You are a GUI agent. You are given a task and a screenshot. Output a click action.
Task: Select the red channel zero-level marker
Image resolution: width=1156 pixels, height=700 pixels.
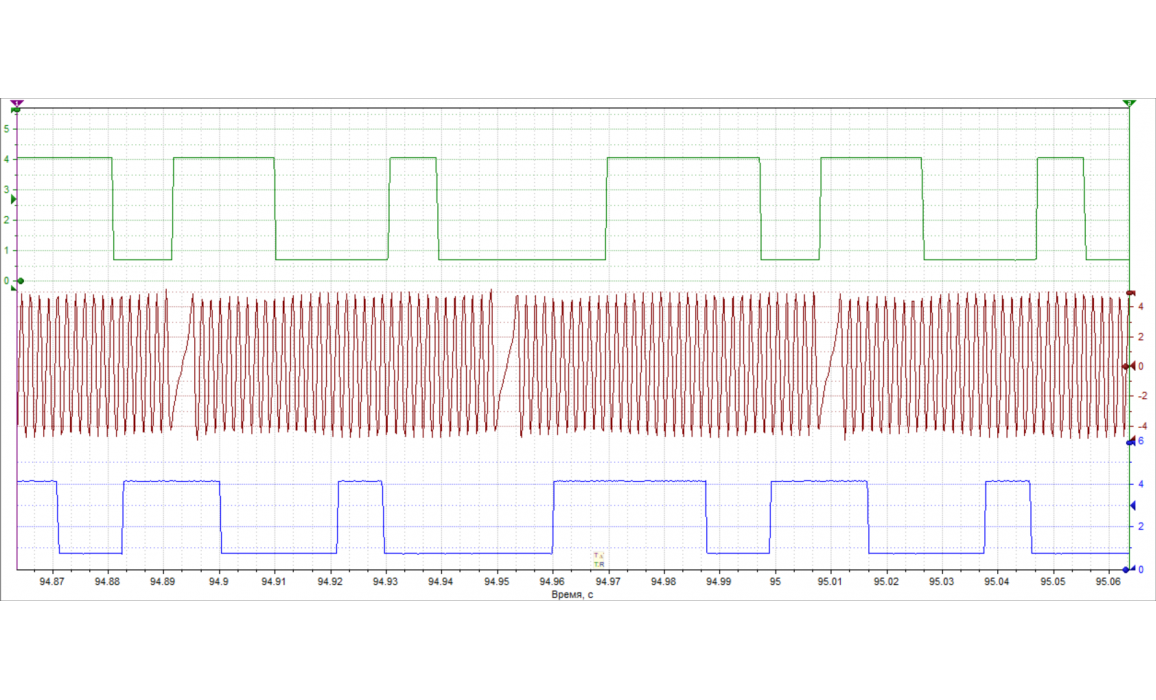[1130, 366]
